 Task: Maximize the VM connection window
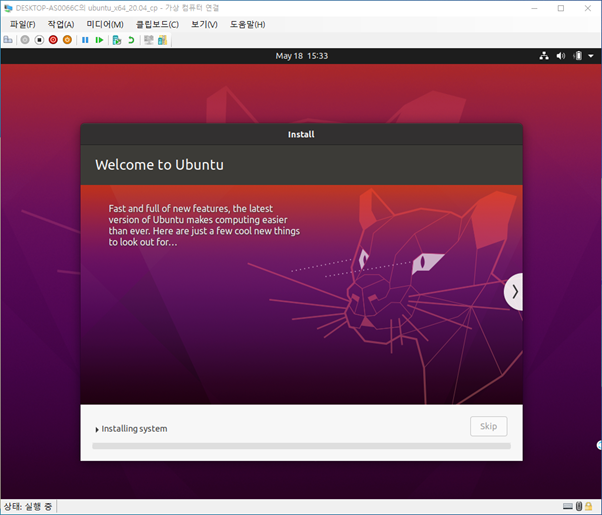[561, 8]
